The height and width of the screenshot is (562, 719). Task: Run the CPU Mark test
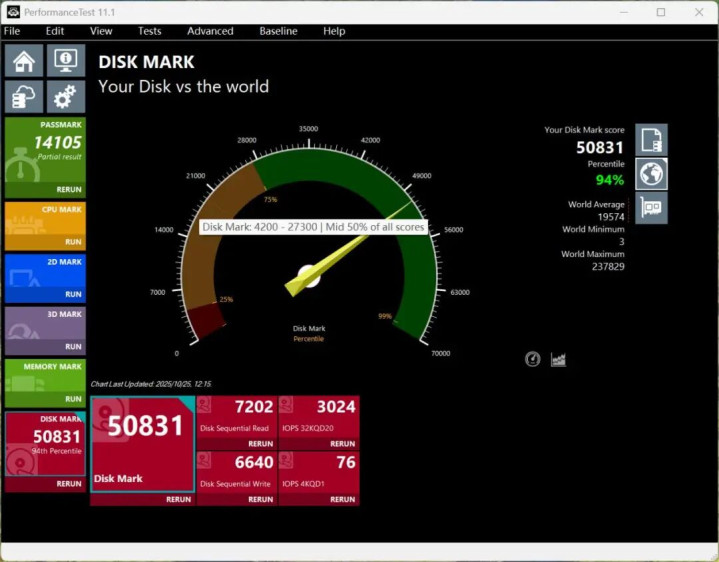(73, 242)
